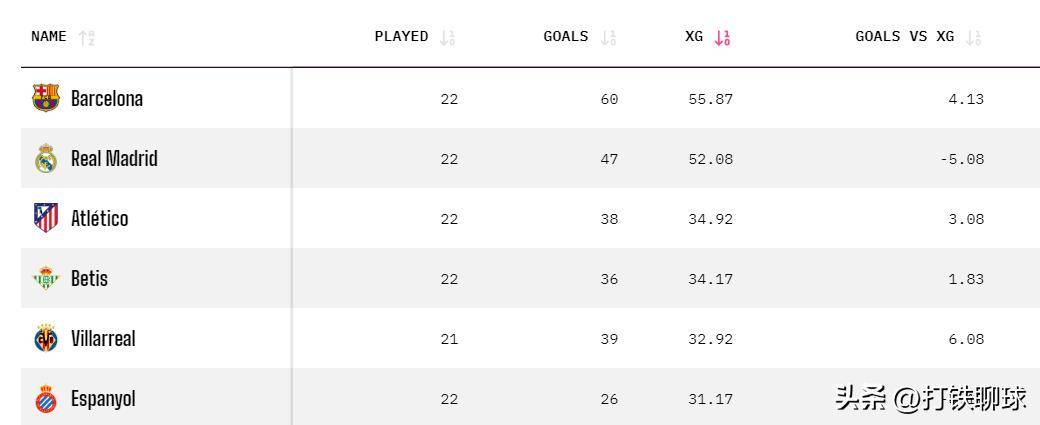This screenshot has width=1040, height=425.
Task: Click the Espanyol club crest icon
Action: [46, 398]
